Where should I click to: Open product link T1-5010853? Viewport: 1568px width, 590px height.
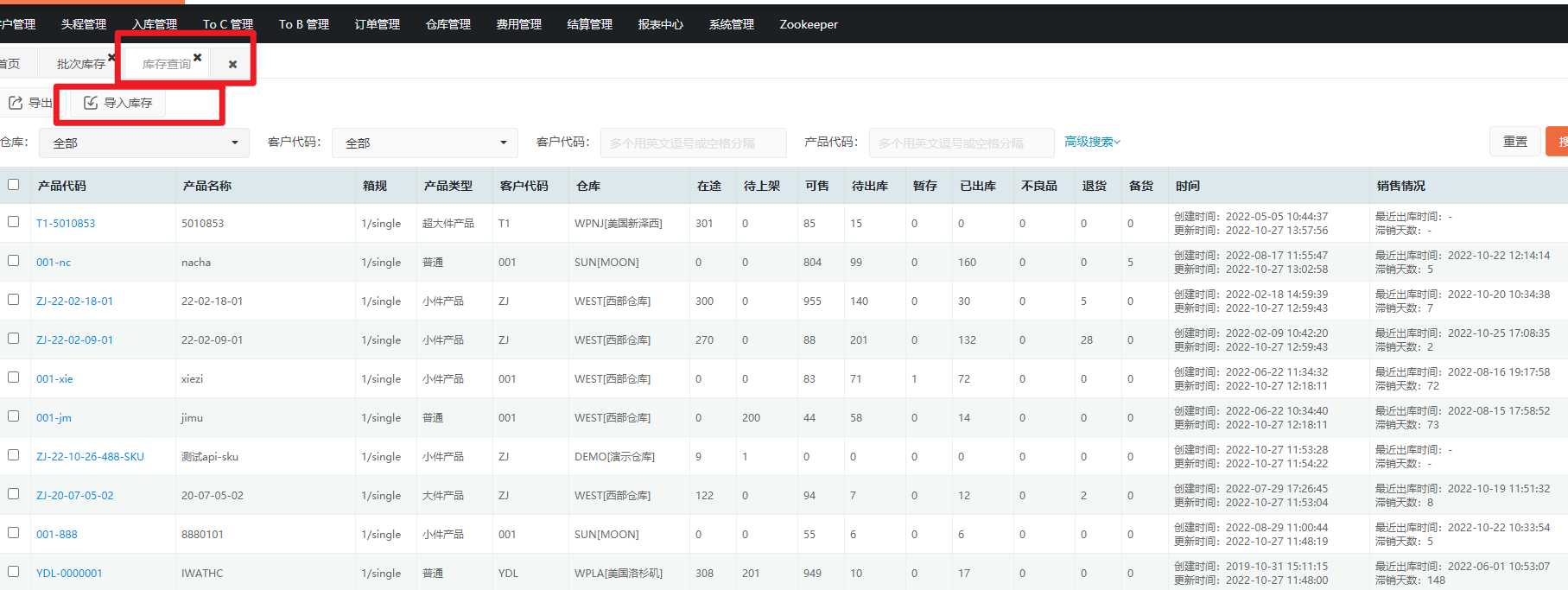[66, 224]
